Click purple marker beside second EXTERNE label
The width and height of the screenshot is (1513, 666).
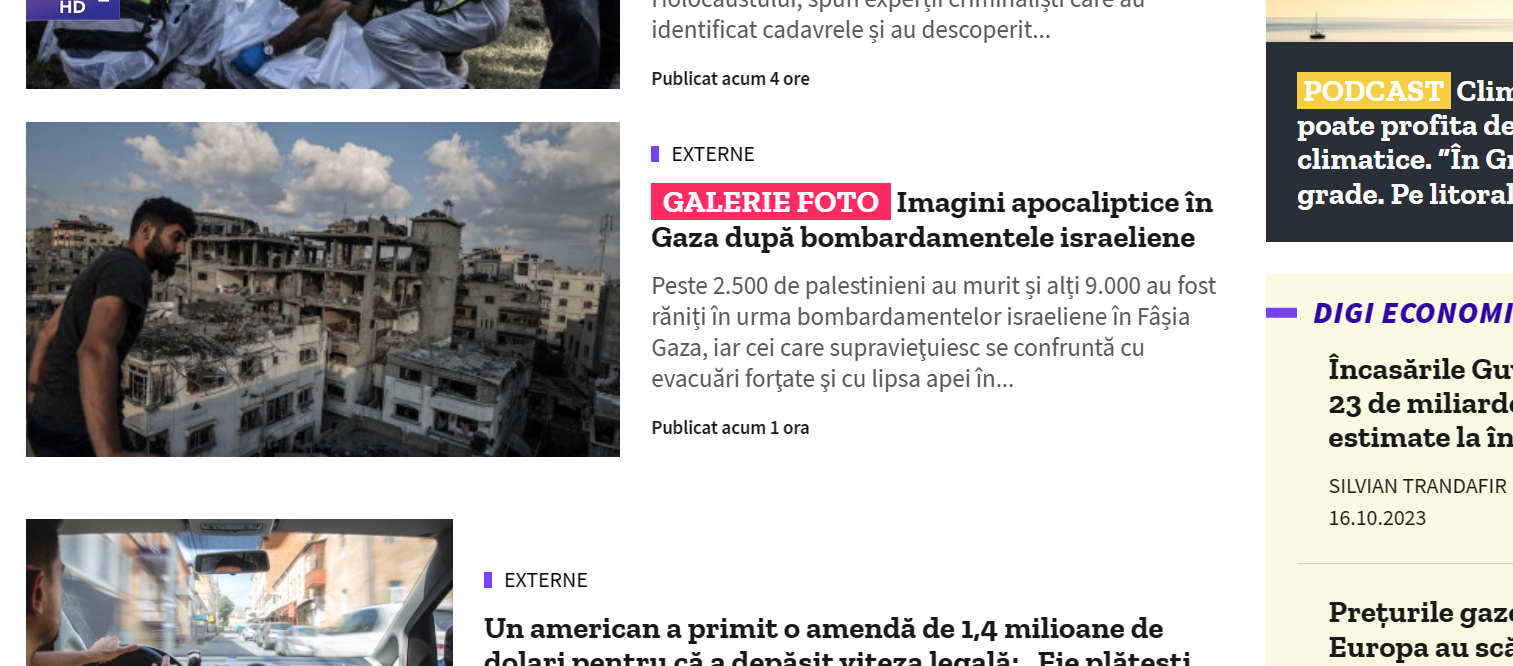488,580
